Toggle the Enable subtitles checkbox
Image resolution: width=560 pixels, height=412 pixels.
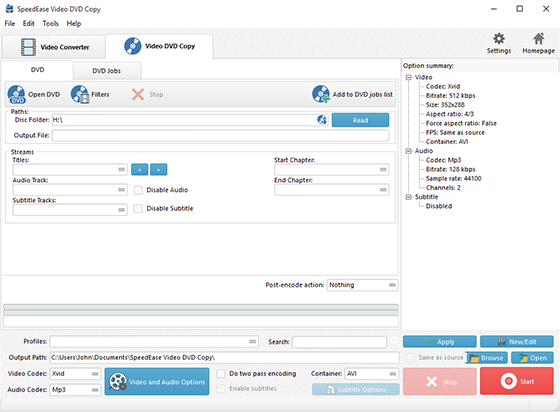point(221,388)
